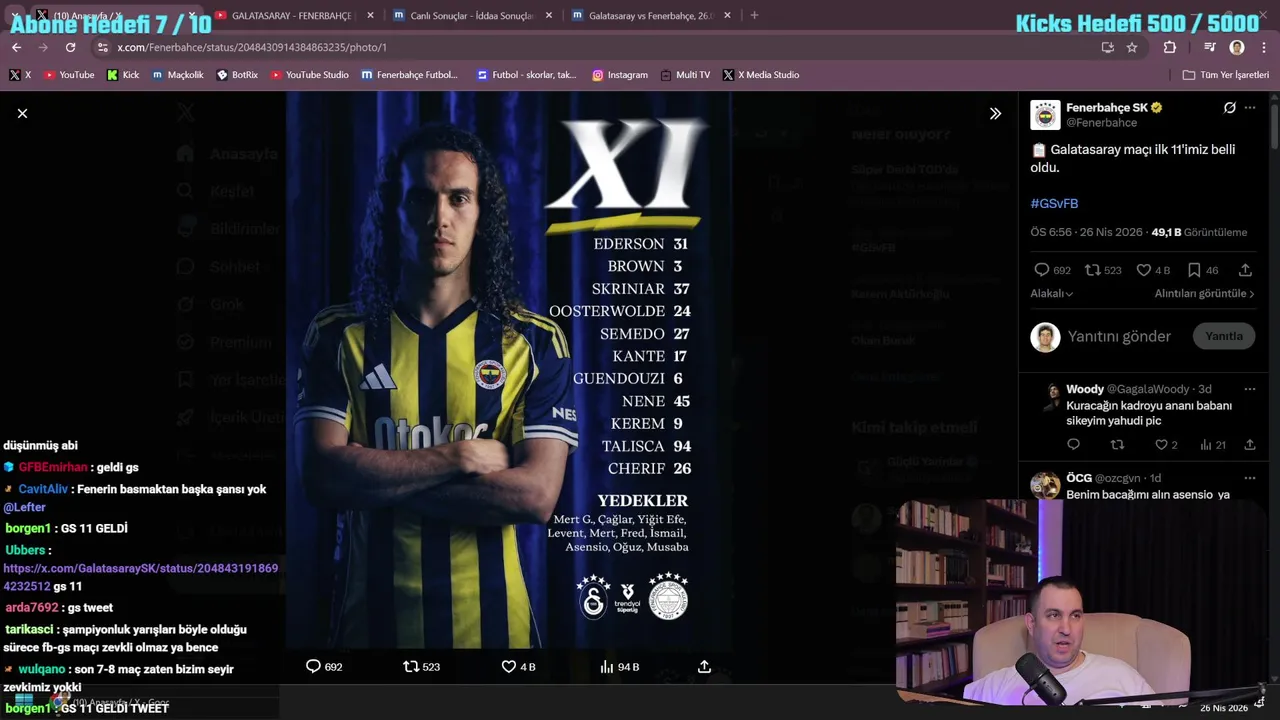Open the Futbol - skorlar bookmark
Screen dimensions: 1280x720
tap(526, 75)
